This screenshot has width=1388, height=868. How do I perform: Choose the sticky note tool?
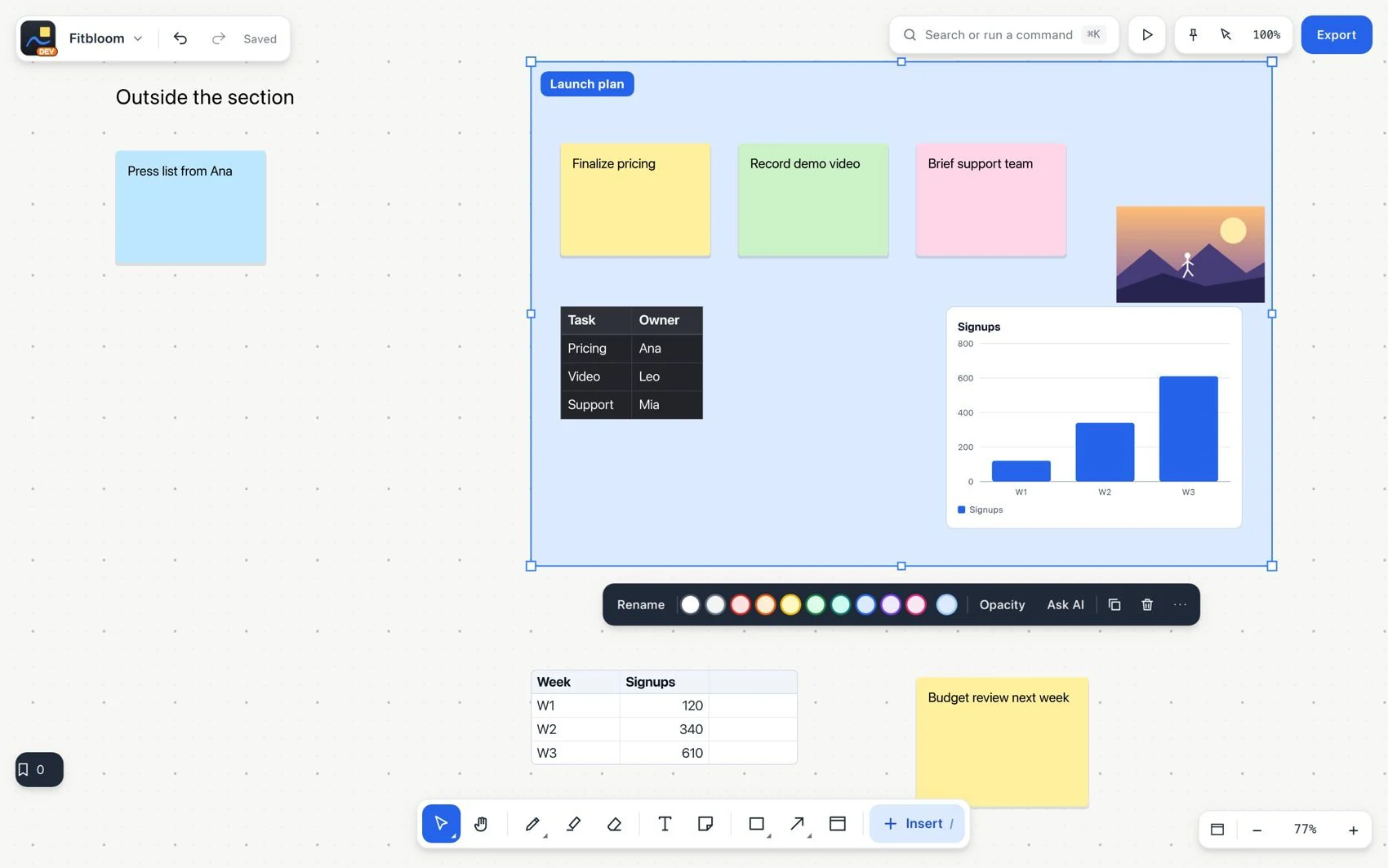point(705,824)
